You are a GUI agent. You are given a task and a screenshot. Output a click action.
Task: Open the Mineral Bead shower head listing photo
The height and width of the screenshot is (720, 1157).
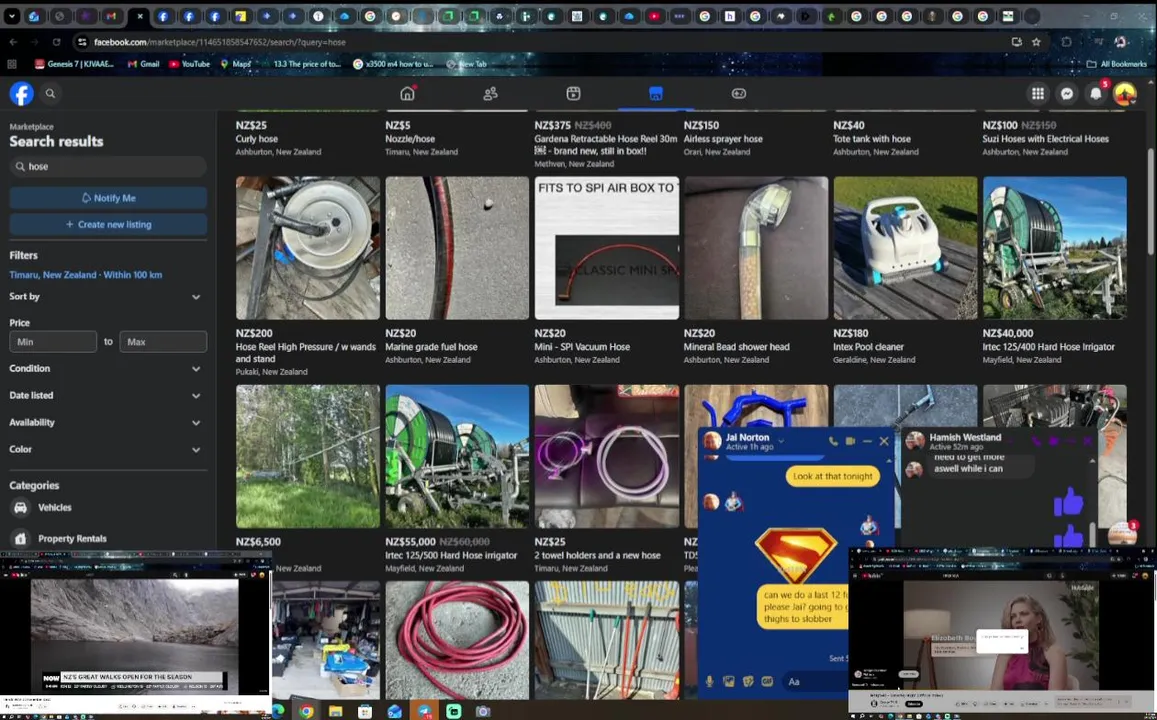coord(756,248)
